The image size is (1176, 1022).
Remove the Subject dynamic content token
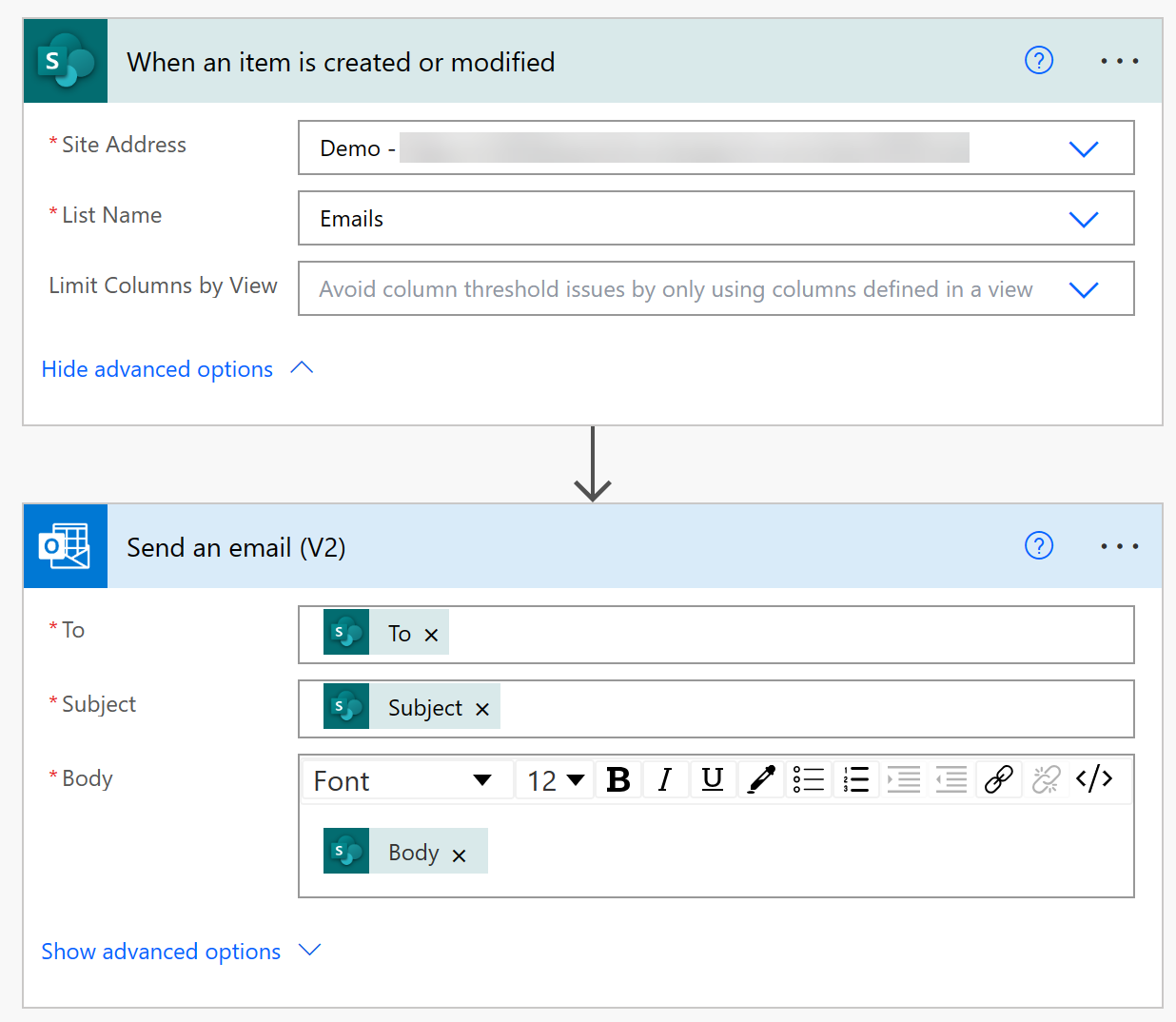(x=481, y=707)
